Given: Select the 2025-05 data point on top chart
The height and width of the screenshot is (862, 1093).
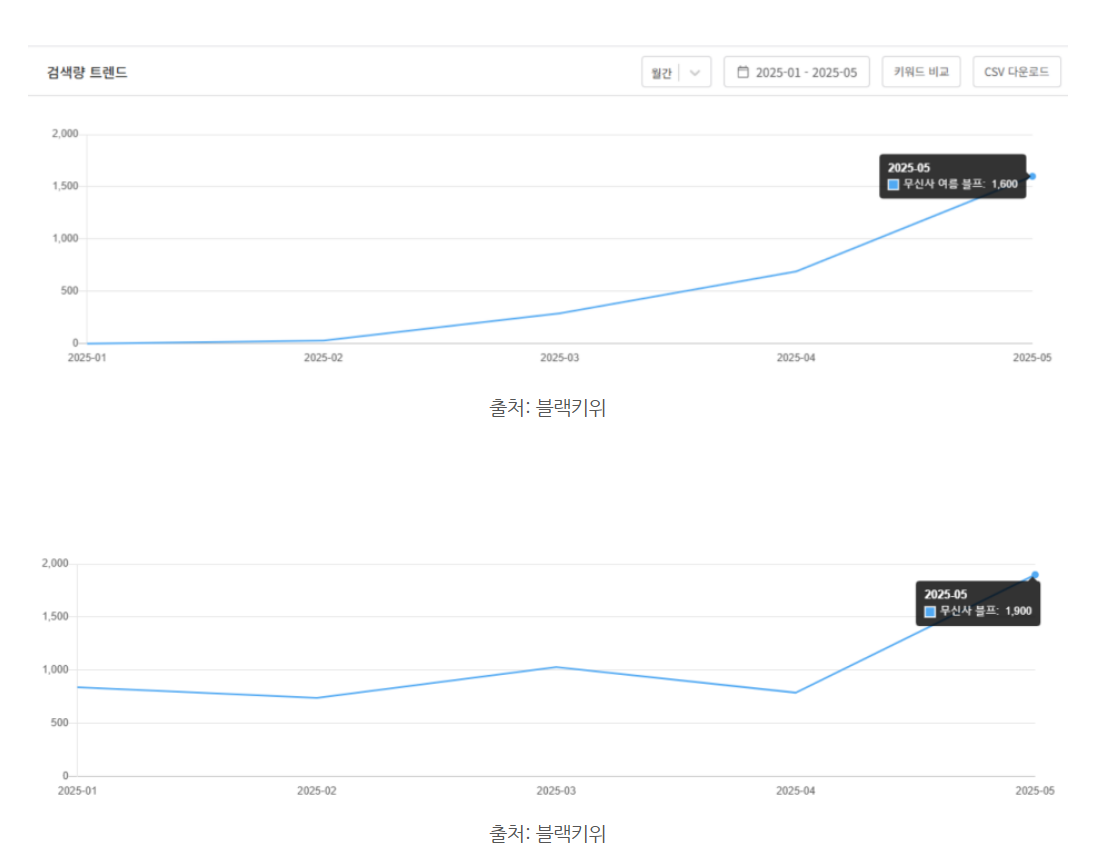Looking at the screenshot, I should coord(1032,176).
